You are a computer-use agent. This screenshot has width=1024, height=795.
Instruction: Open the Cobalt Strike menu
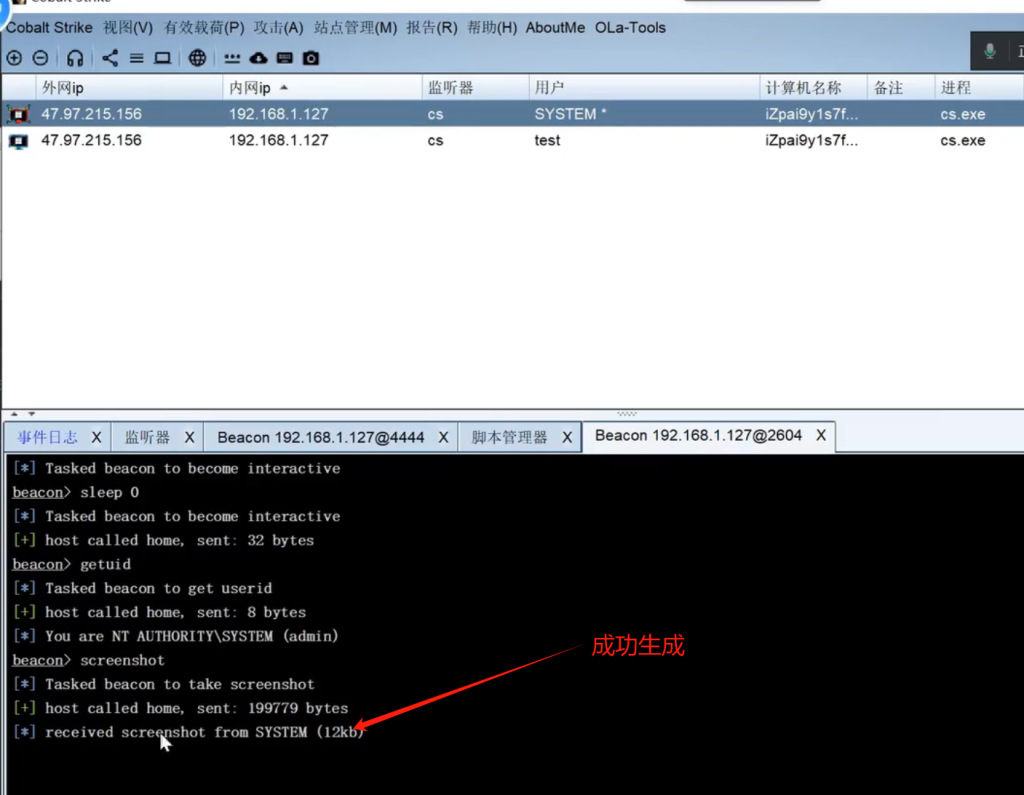(49, 28)
